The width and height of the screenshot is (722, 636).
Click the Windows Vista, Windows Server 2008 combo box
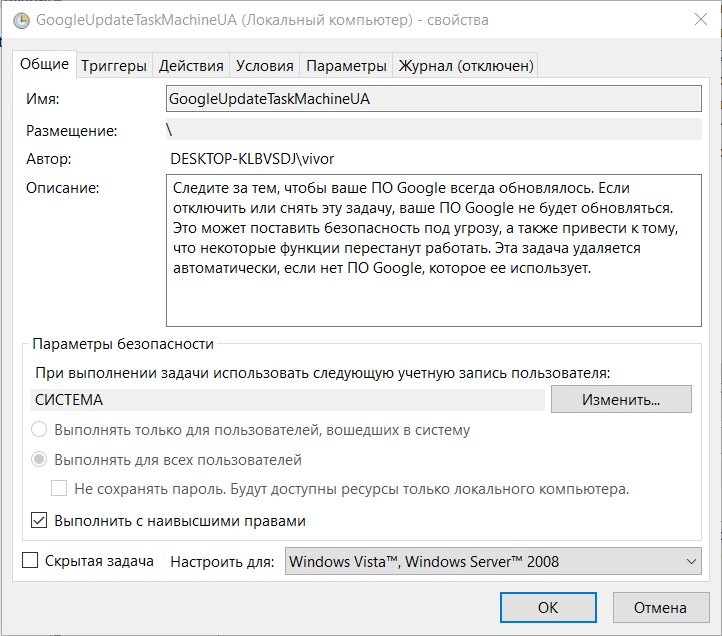click(x=493, y=561)
